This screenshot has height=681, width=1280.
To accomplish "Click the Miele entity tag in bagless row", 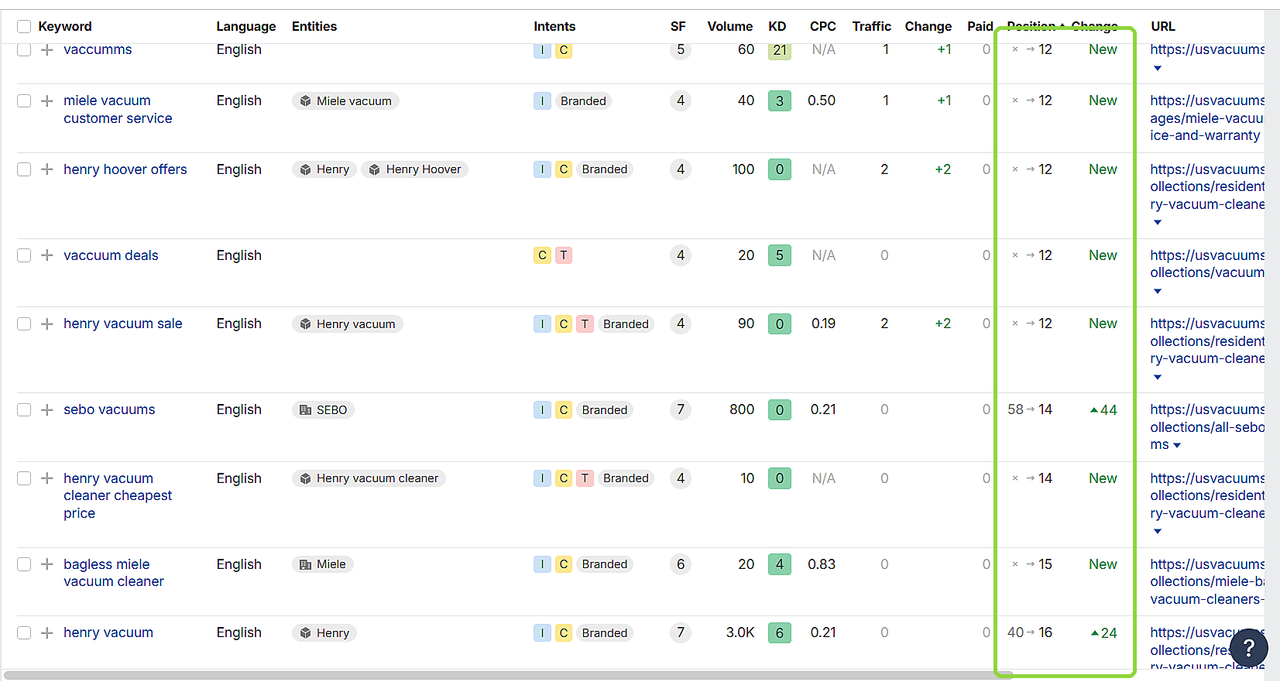I will pyautogui.click(x=323, y=565).
